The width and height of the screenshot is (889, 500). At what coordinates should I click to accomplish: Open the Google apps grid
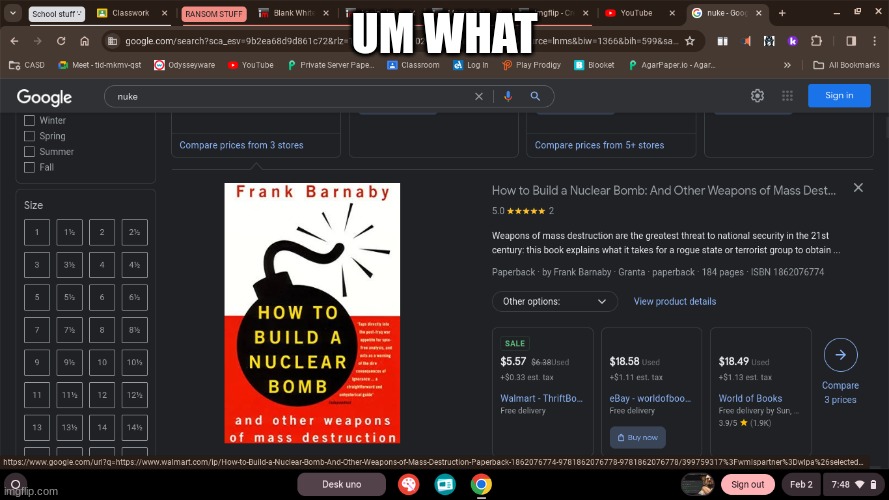(788, 96)
